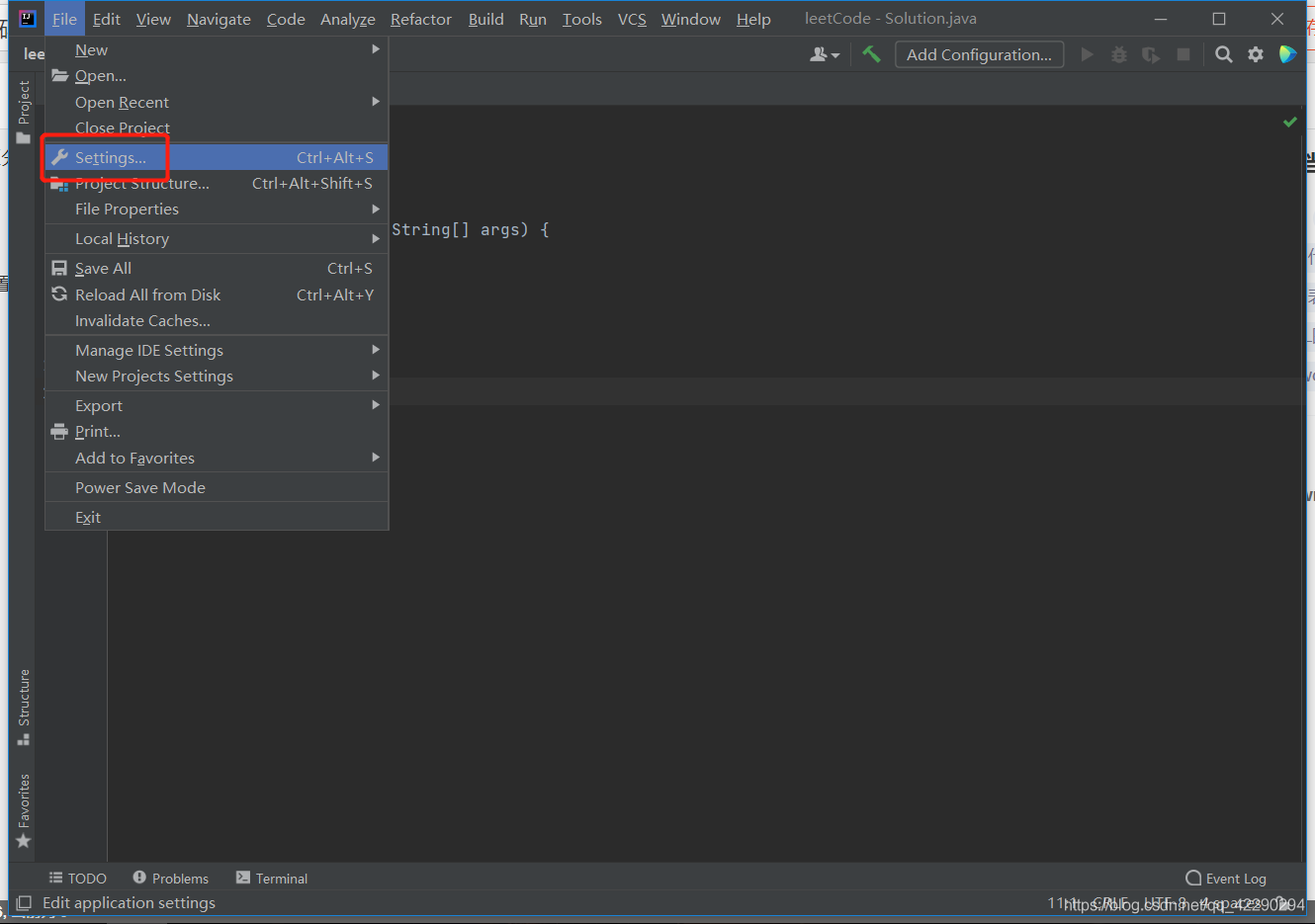The image size is (1315, 924).
Task: Open the Refactor menu
Action: pyautogui.click(x=421, y=19)
